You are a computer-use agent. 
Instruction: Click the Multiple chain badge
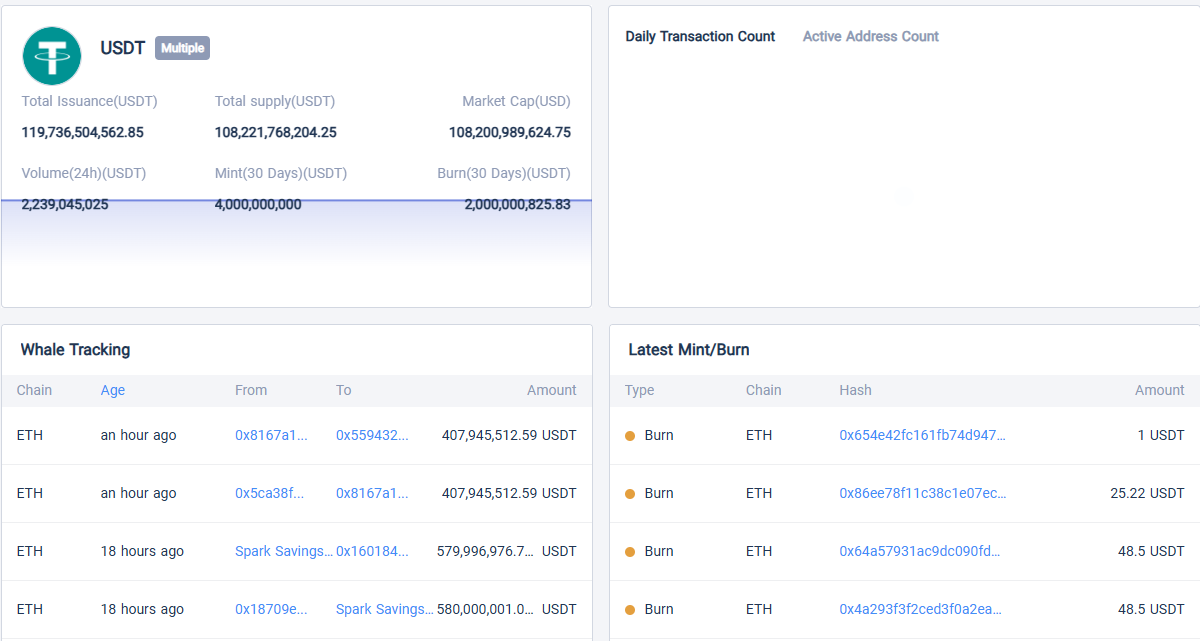click(182, 48)
